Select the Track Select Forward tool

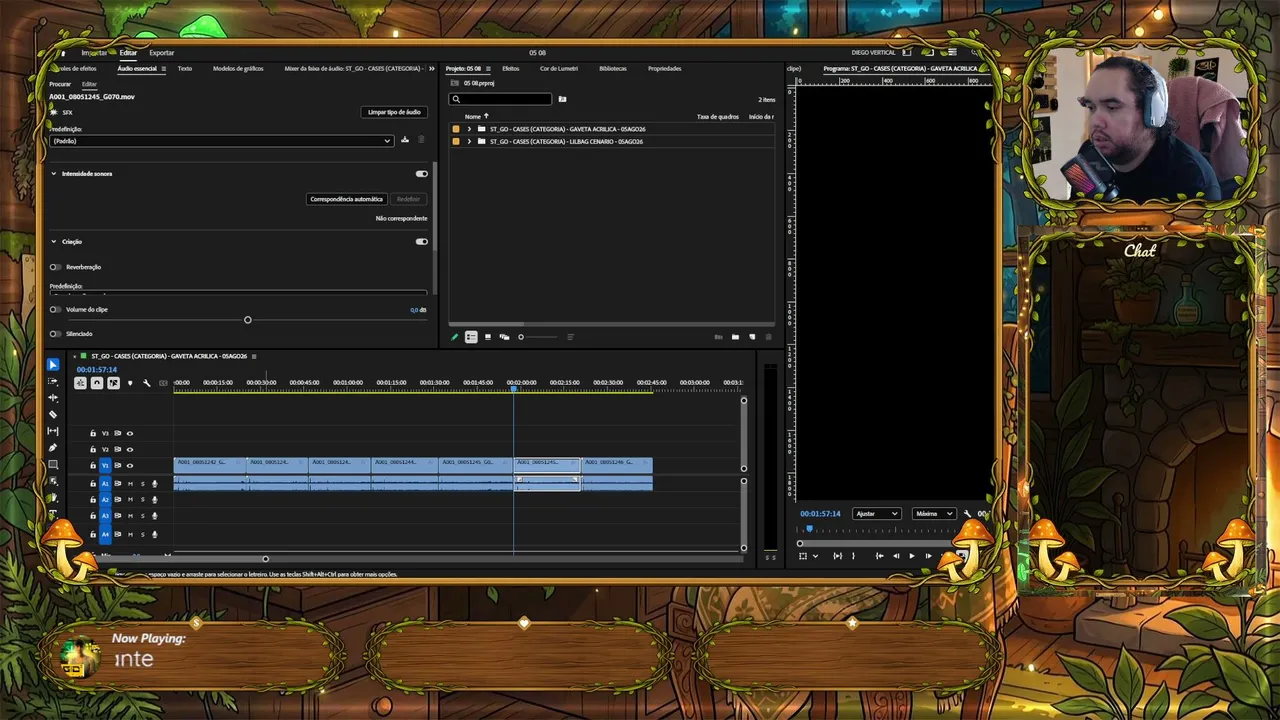click(53, 381)
